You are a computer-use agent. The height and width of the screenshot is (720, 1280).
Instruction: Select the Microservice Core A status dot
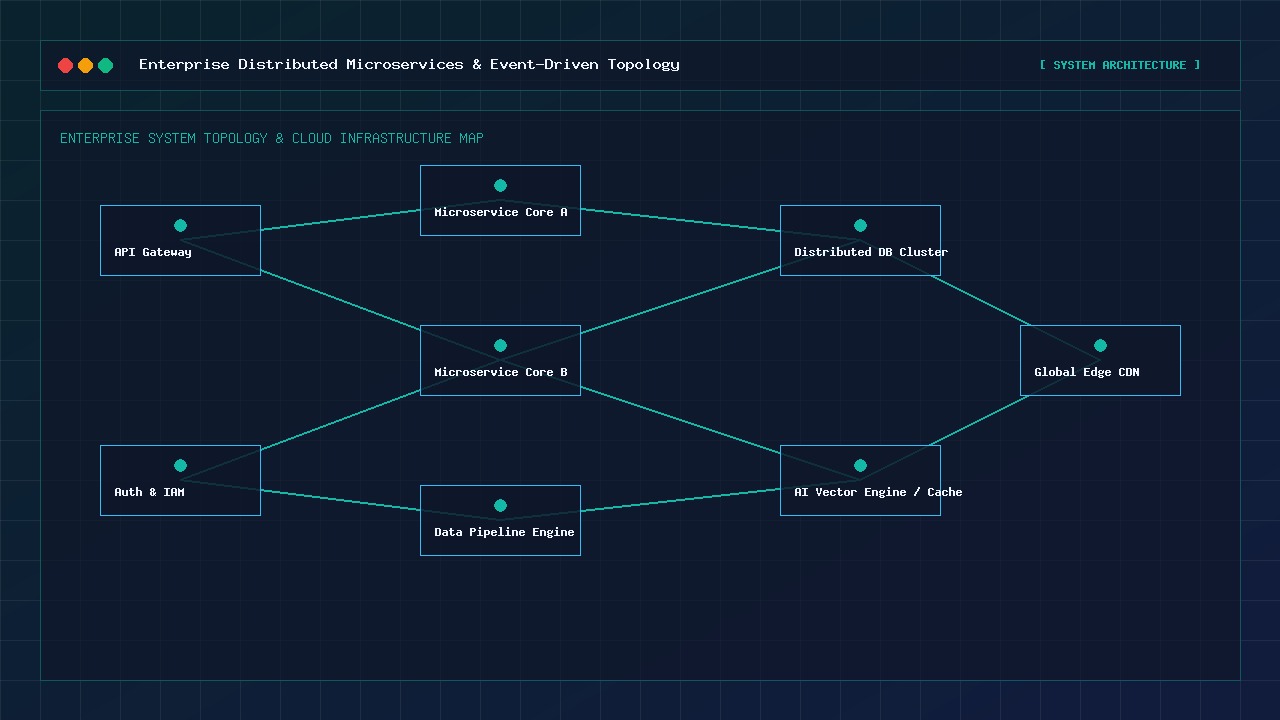pos(500,185)
